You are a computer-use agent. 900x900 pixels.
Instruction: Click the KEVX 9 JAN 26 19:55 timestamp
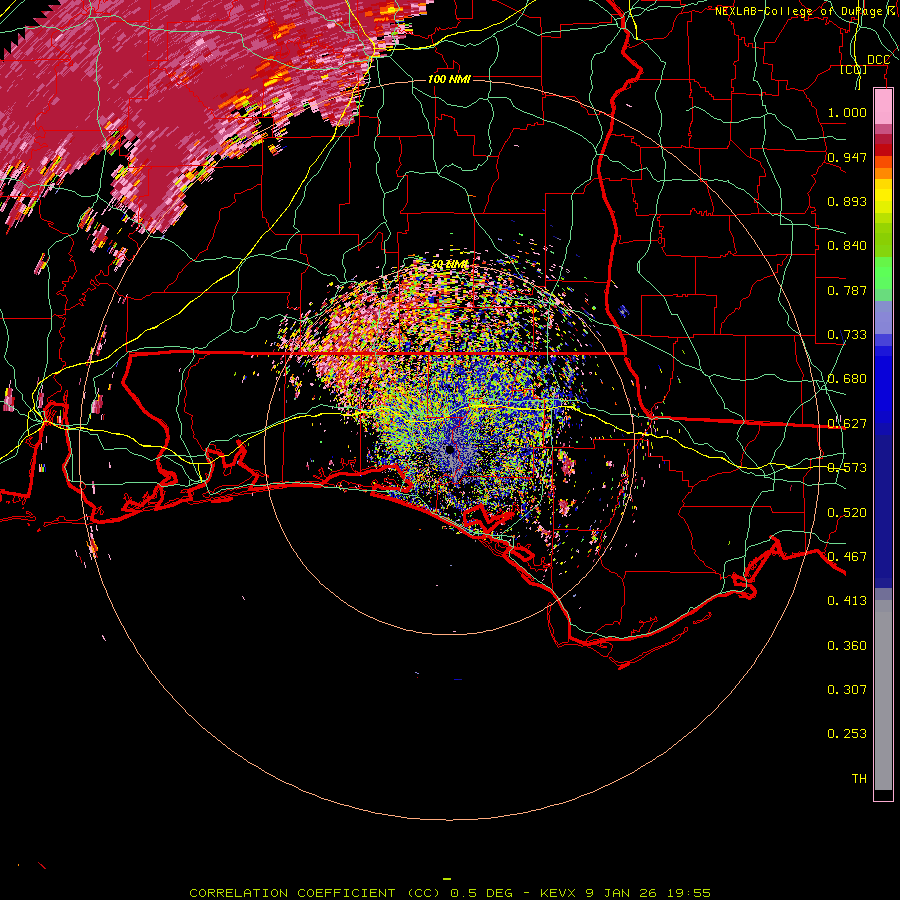pos(625,893)
